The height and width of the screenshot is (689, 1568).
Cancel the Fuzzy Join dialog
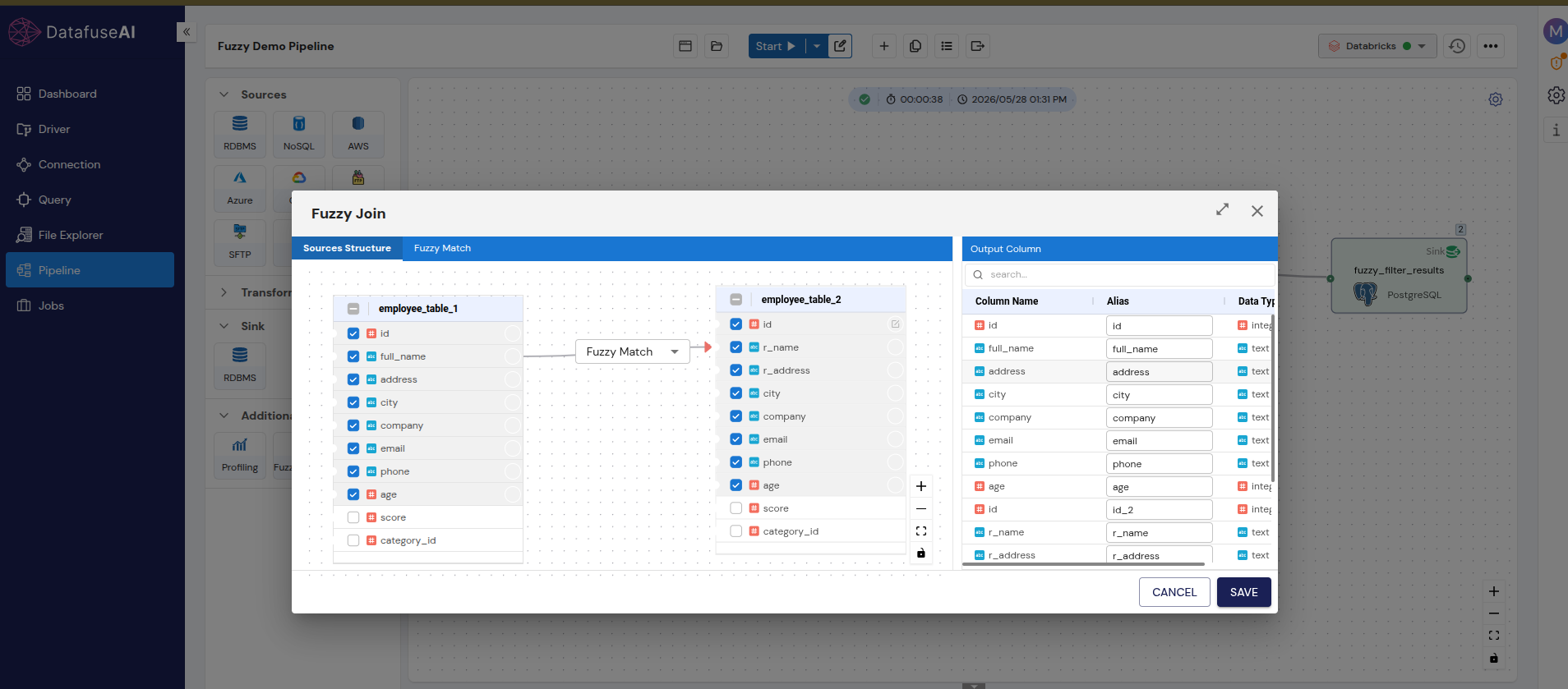tap(1174, 592)
